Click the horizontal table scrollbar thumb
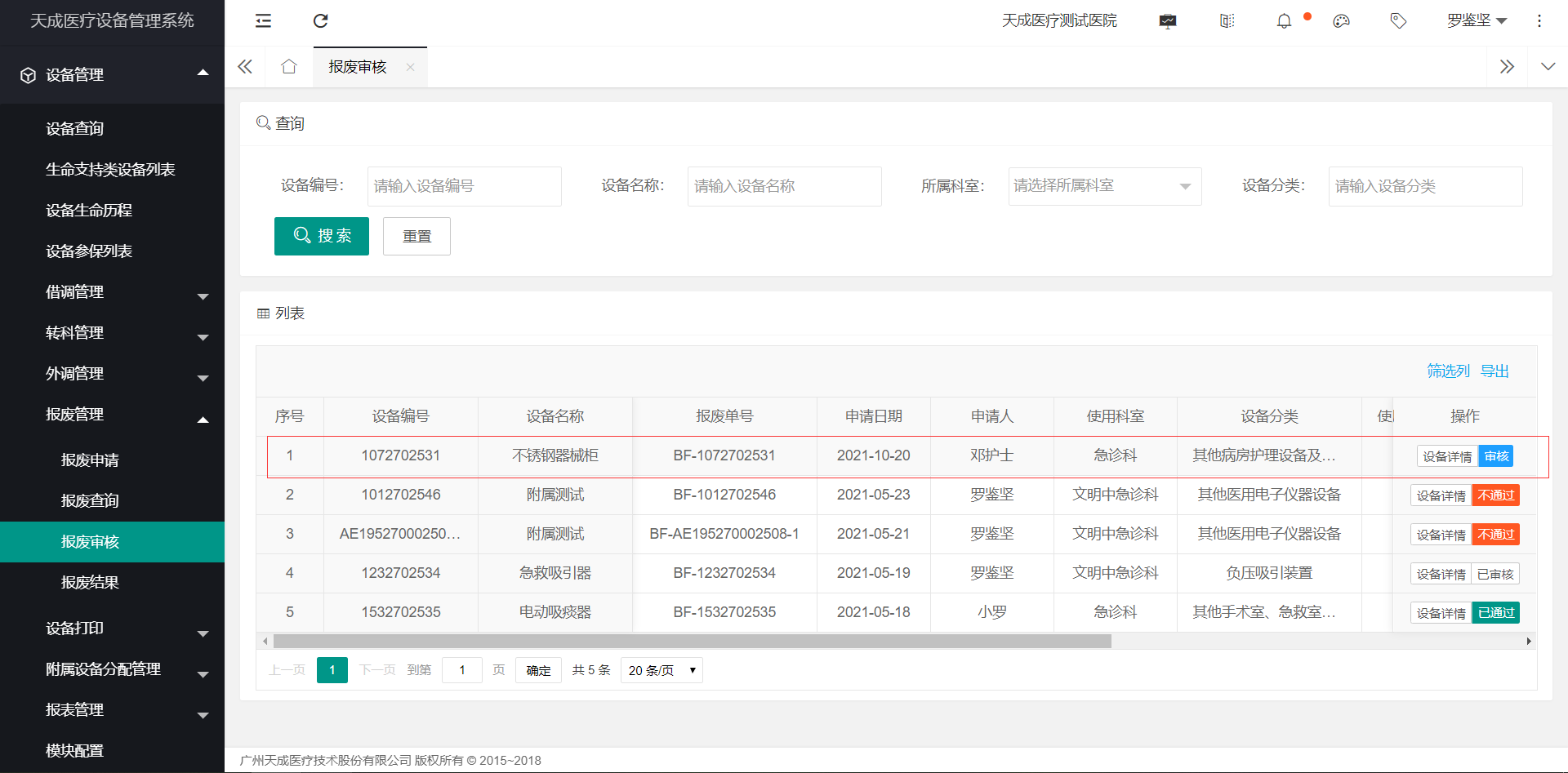The width and height of the screenshot is (1568, 773). click(x=692, y=642)
